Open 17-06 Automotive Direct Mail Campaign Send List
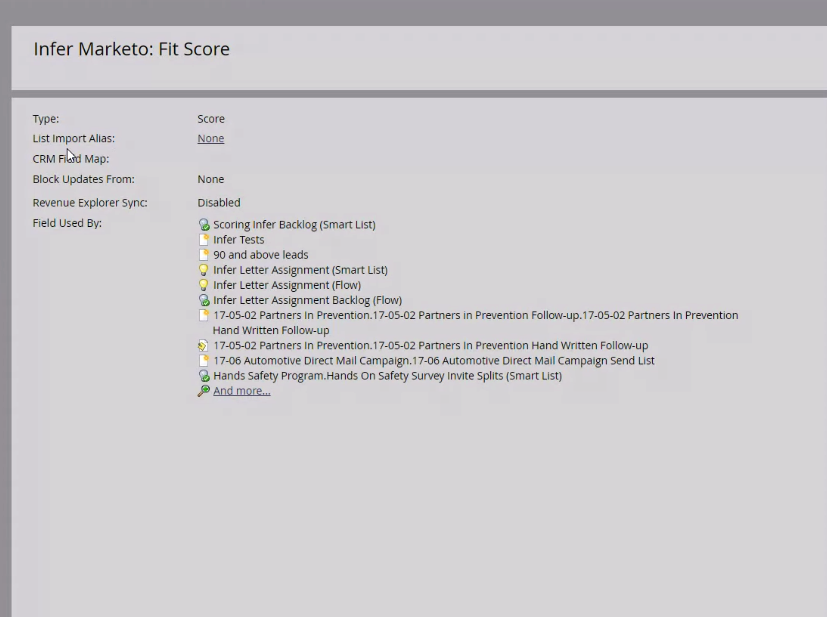Screen dimensions: 827x617 click(x=434, y=361)
